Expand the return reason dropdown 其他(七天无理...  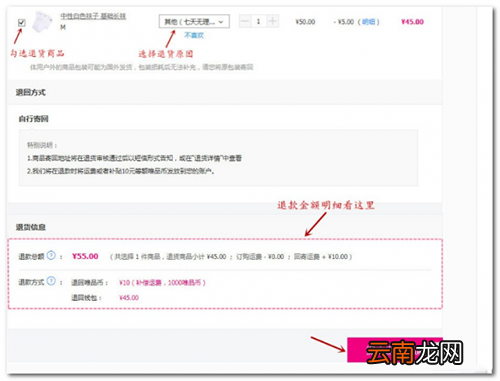tap(194, 22)
